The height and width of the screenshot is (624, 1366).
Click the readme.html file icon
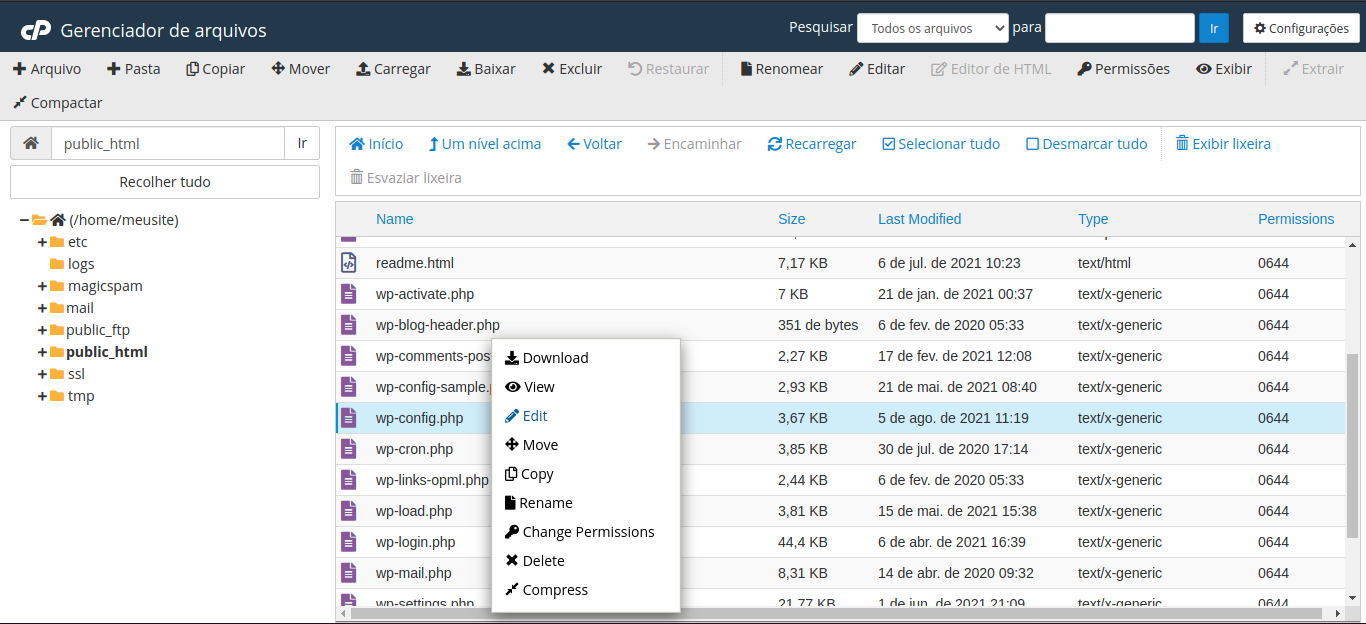[x=348, y=263]
